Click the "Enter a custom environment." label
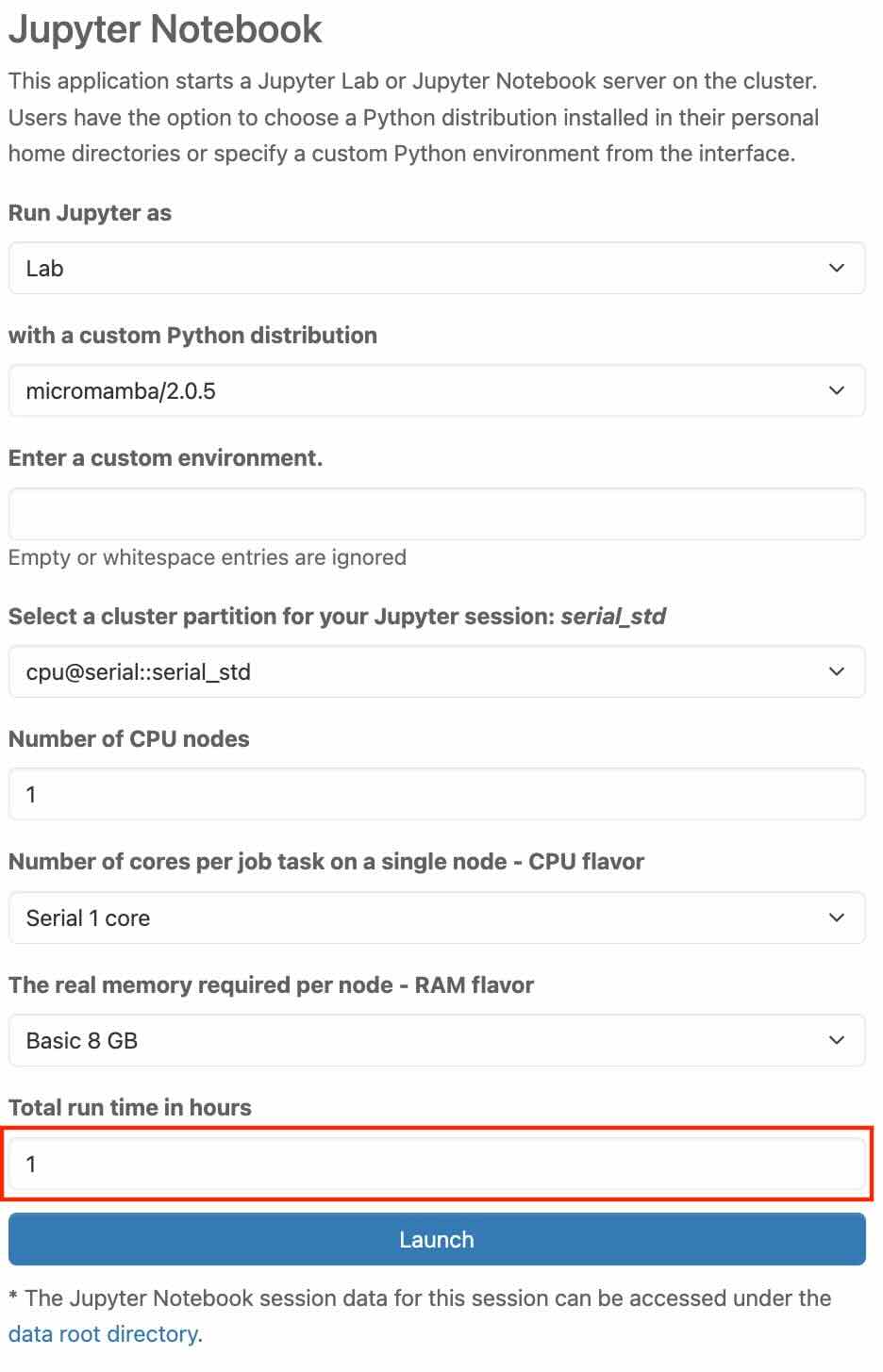883x1372 pixels. coord(165,458)
